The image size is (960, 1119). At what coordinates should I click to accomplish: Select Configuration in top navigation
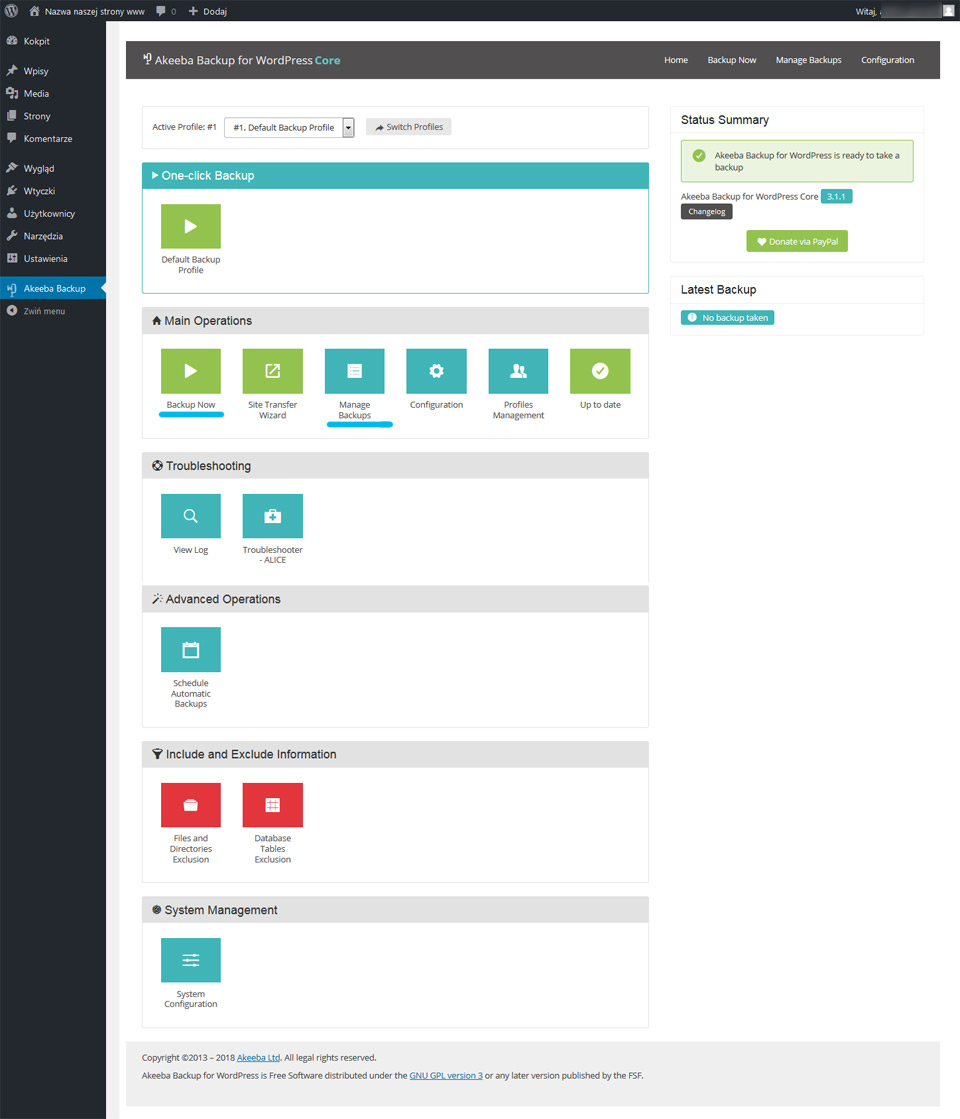click(887, 60)
